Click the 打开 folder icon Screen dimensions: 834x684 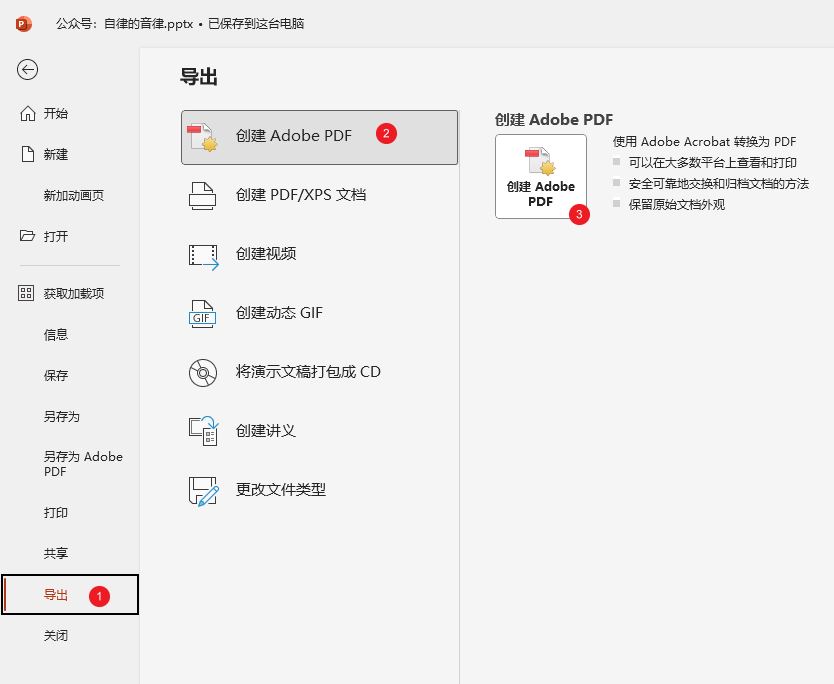click(x=28, y=237)
